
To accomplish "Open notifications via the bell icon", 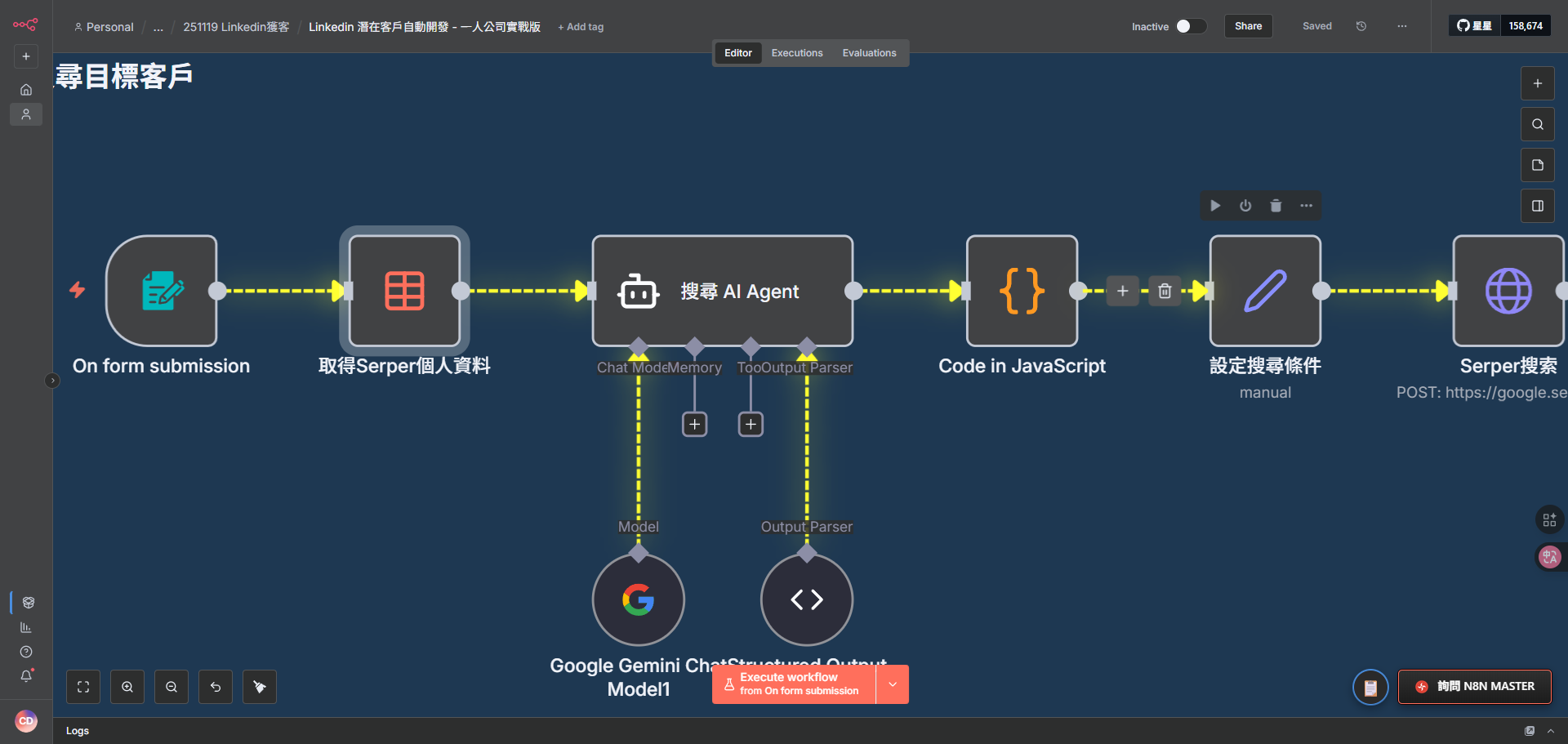I will click(x=25, y=675).
